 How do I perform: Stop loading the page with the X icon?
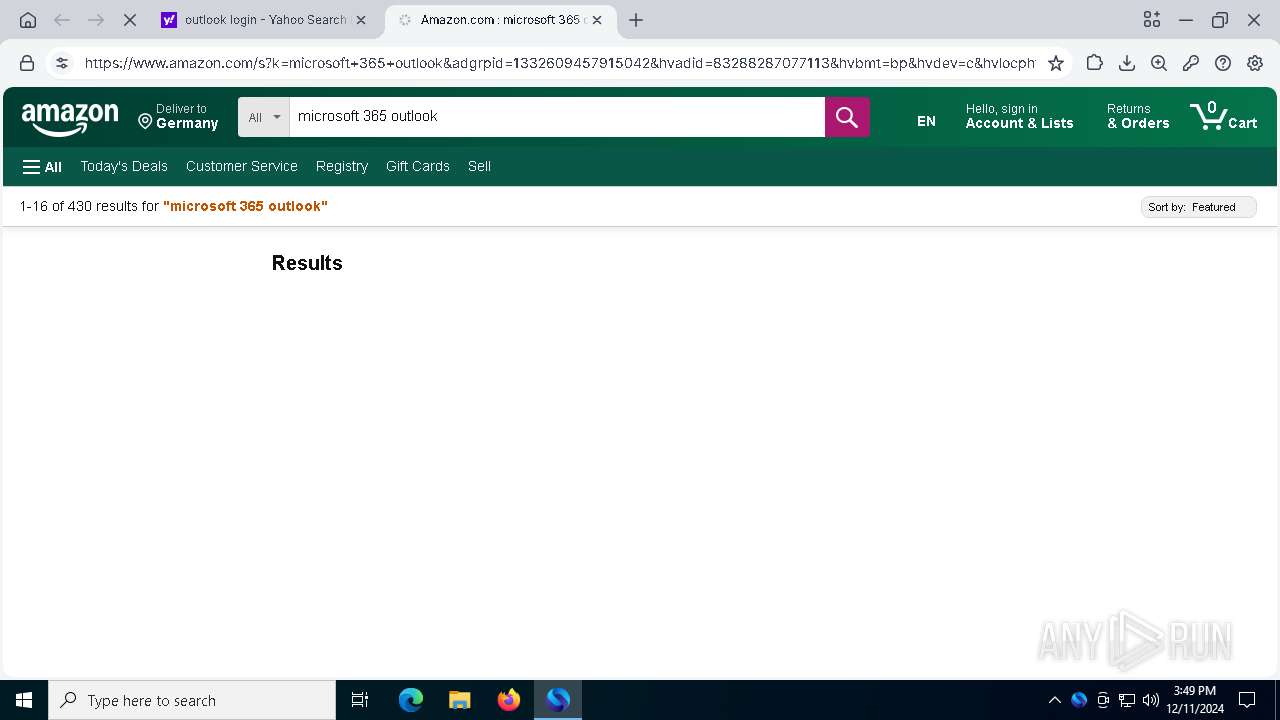pos(130,20)
